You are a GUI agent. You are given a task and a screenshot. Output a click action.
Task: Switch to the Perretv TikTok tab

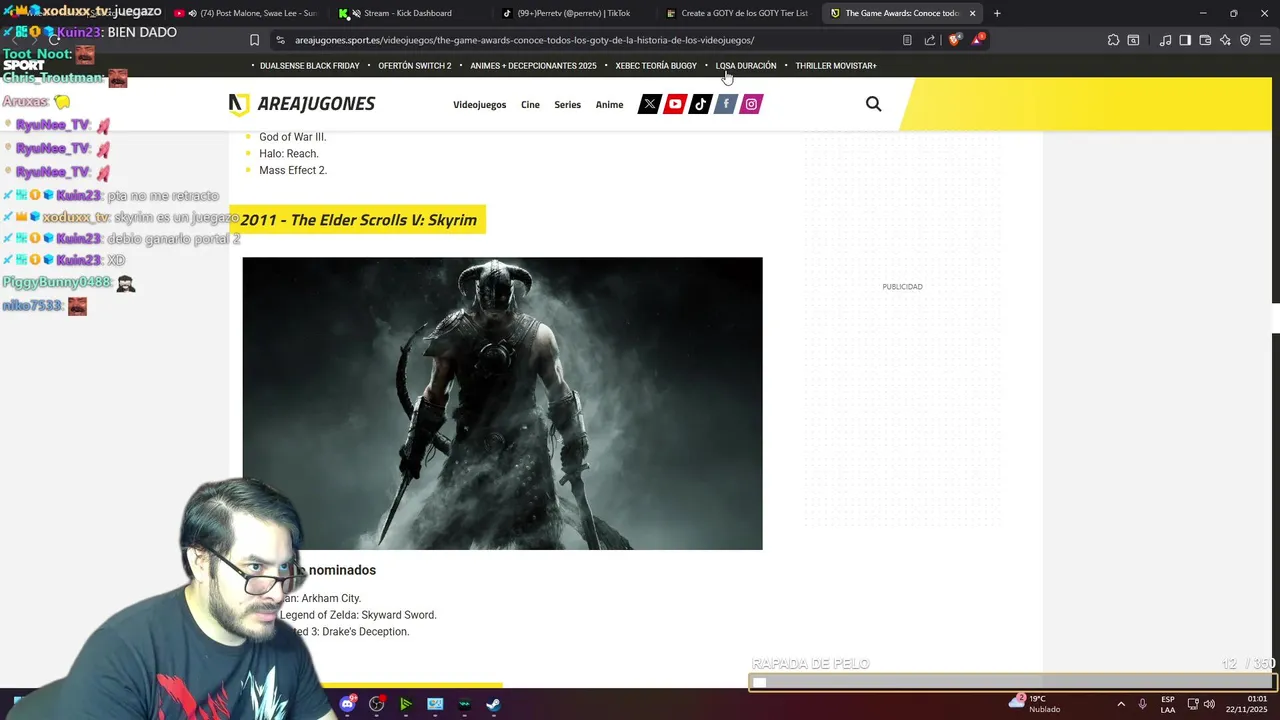point(573,13)
